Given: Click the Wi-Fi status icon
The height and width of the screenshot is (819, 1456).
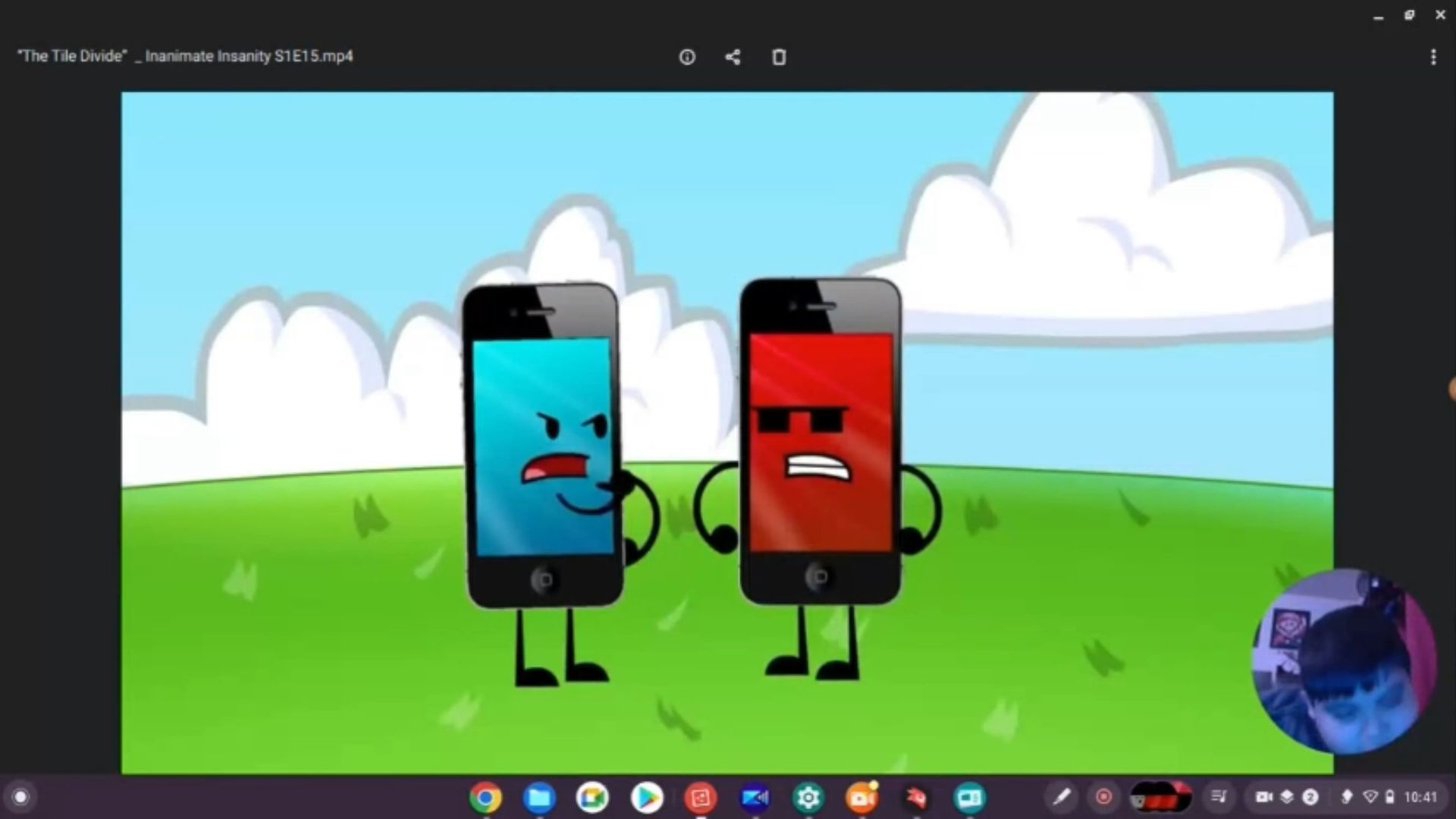Looking at the screenshot, I should point(1370,797).
